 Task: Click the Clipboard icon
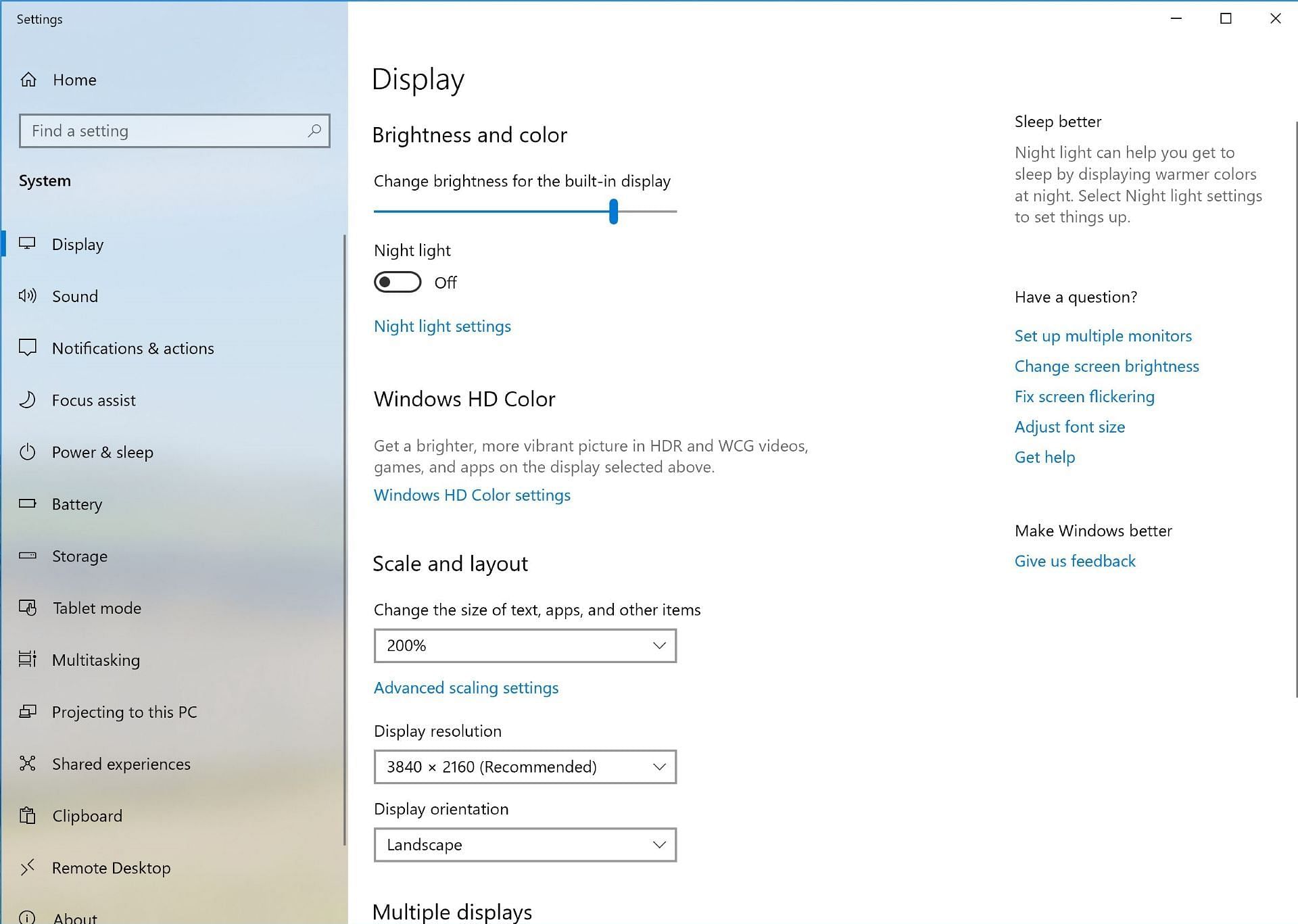[x=27, y=815]
